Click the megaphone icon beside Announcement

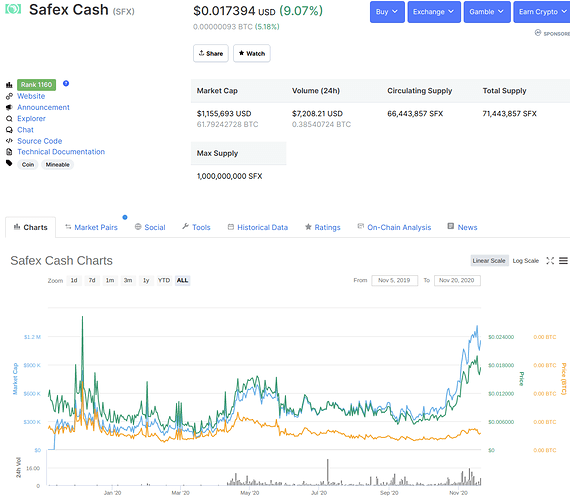click(9, 108)
